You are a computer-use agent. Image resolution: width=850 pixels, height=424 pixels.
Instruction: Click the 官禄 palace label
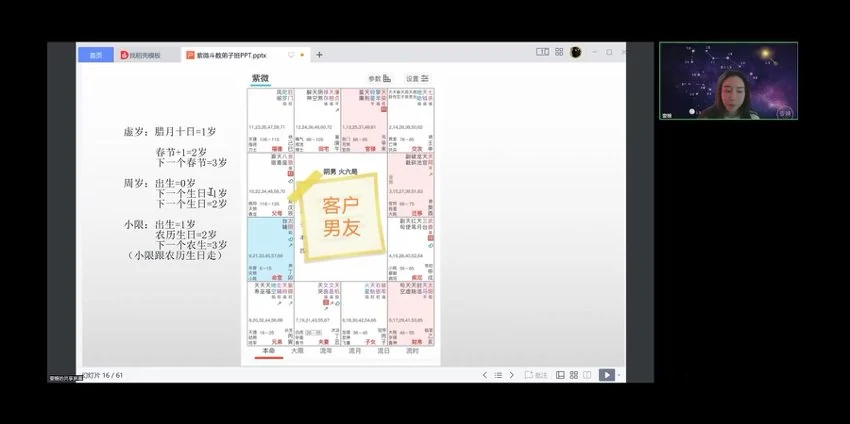coord(371,149)
